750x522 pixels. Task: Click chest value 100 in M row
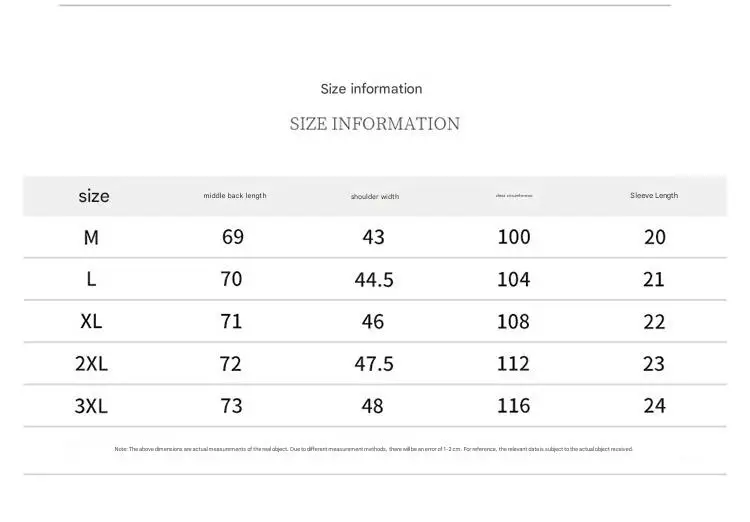(x=514, y=237)
